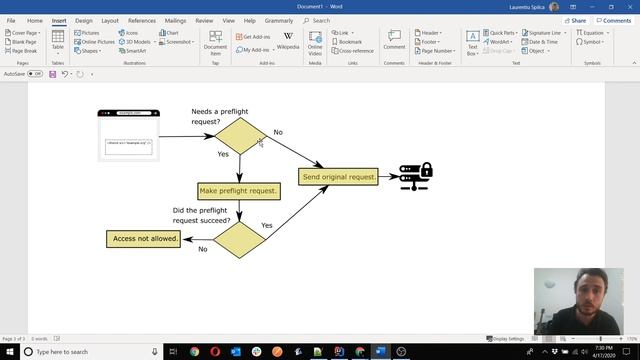Click the Share button
Screen dimensions: 640x360
(575, 20)
